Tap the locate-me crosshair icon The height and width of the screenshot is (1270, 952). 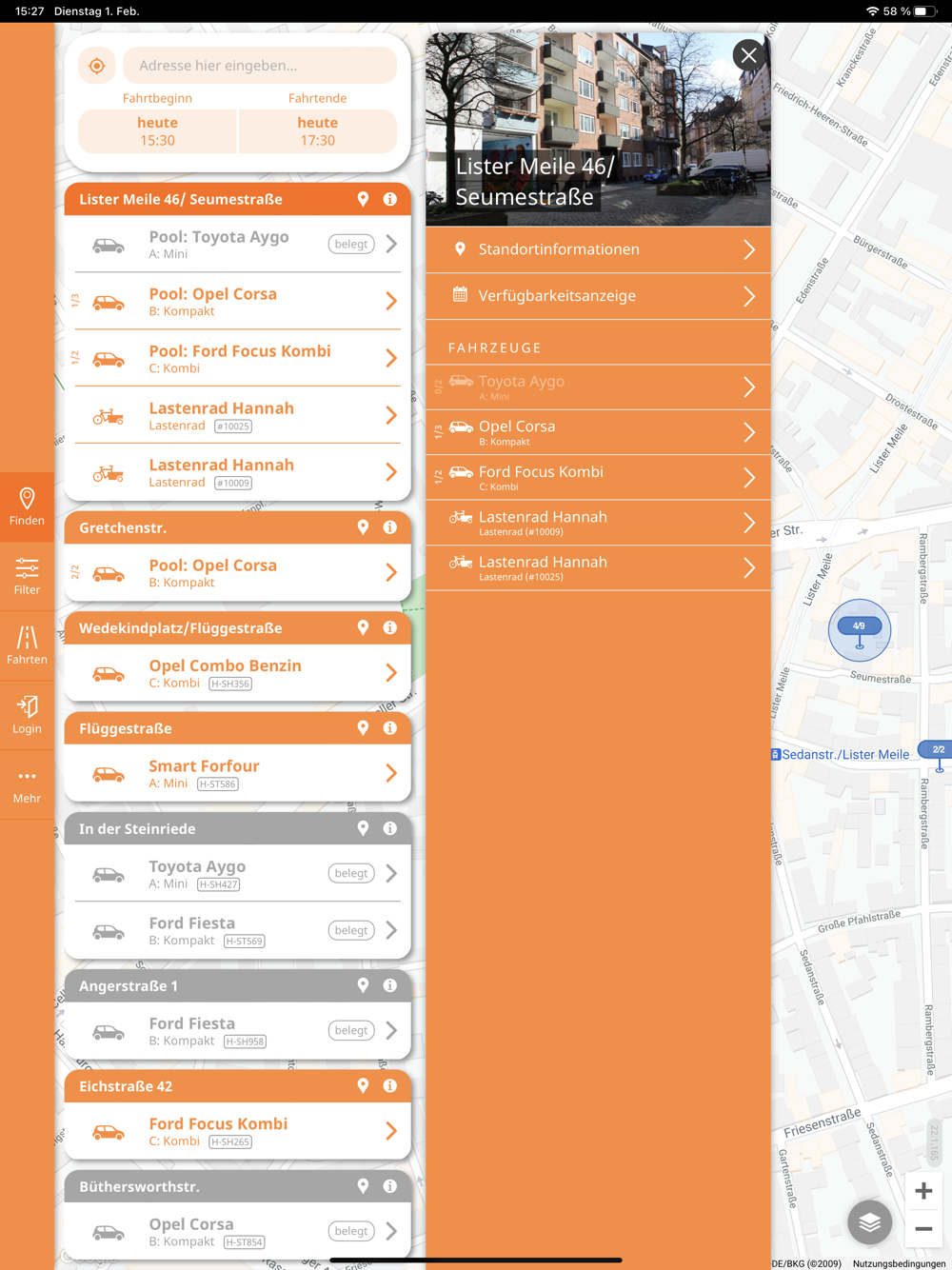pyautogui.click(x=97, y=66)
